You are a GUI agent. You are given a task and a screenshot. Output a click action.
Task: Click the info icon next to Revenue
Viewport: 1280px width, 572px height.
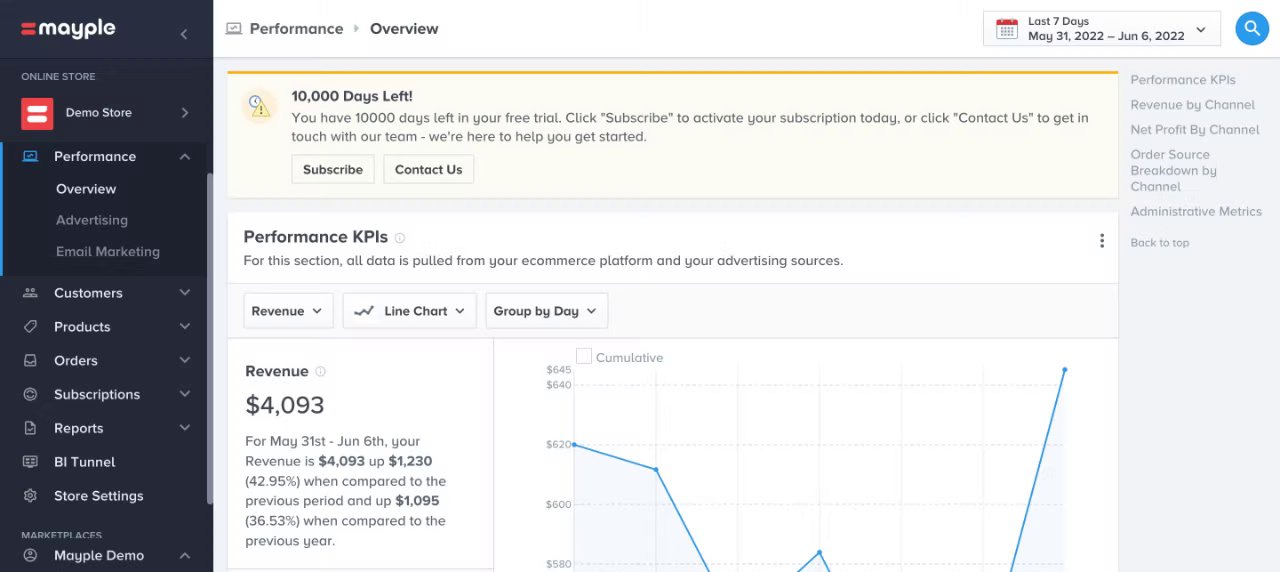pyautogui.click(x=320, y=372)
